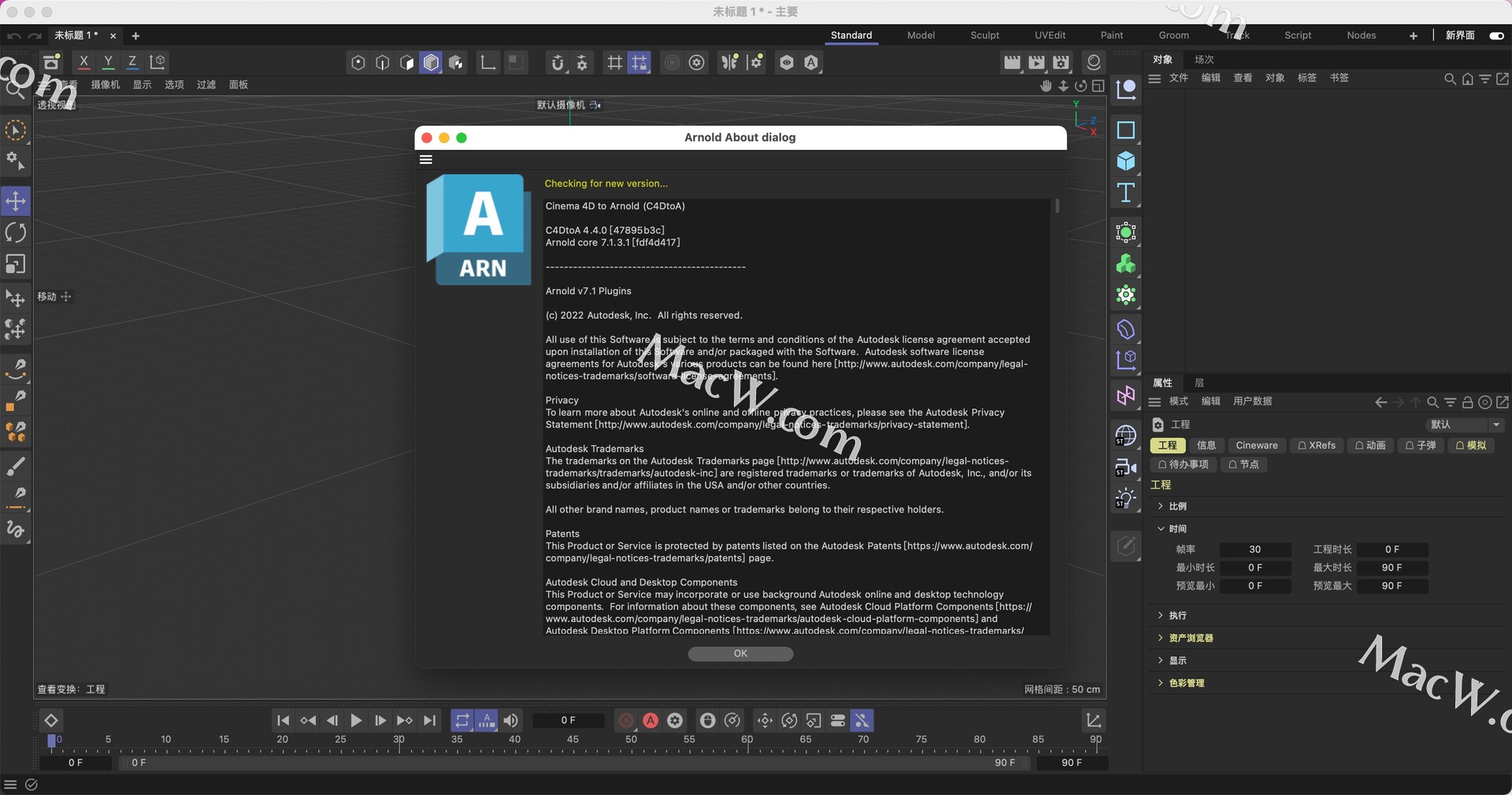Switch to the 场次 tab
The width and height of the screenshot is (1512, 795).
(1204, 60)
